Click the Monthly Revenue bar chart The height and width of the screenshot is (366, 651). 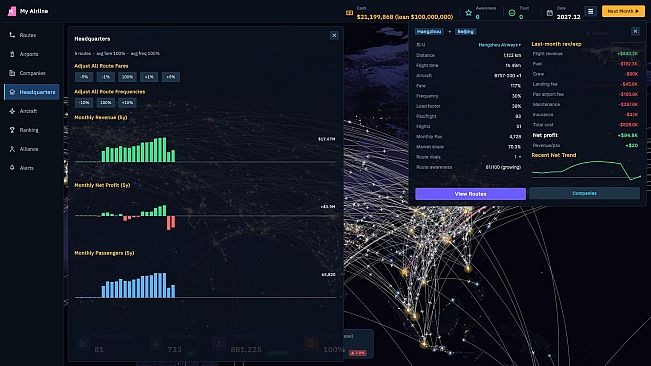206,149
